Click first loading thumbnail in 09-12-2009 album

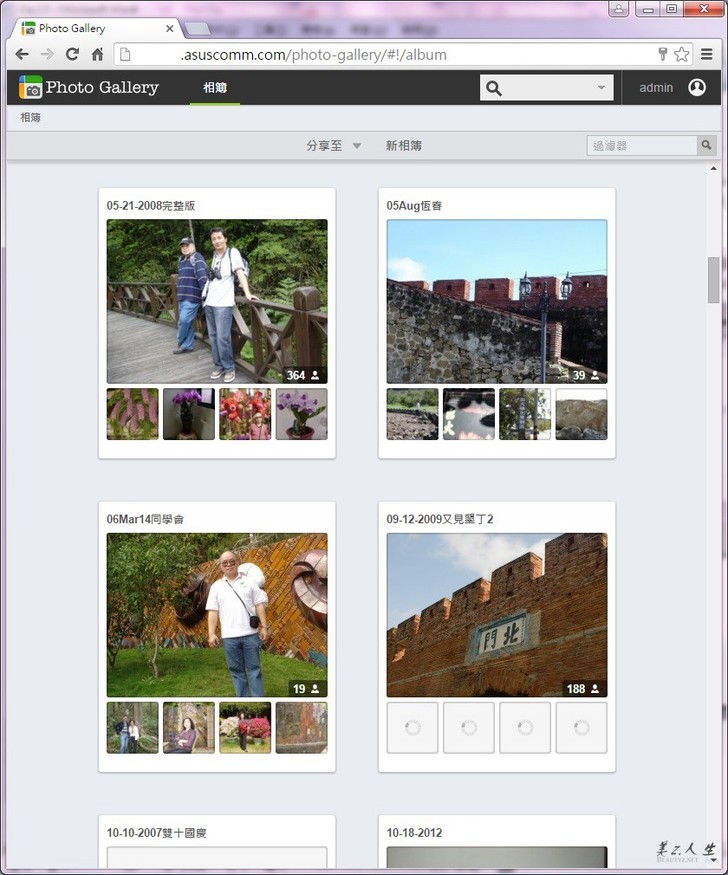(412, 728)
